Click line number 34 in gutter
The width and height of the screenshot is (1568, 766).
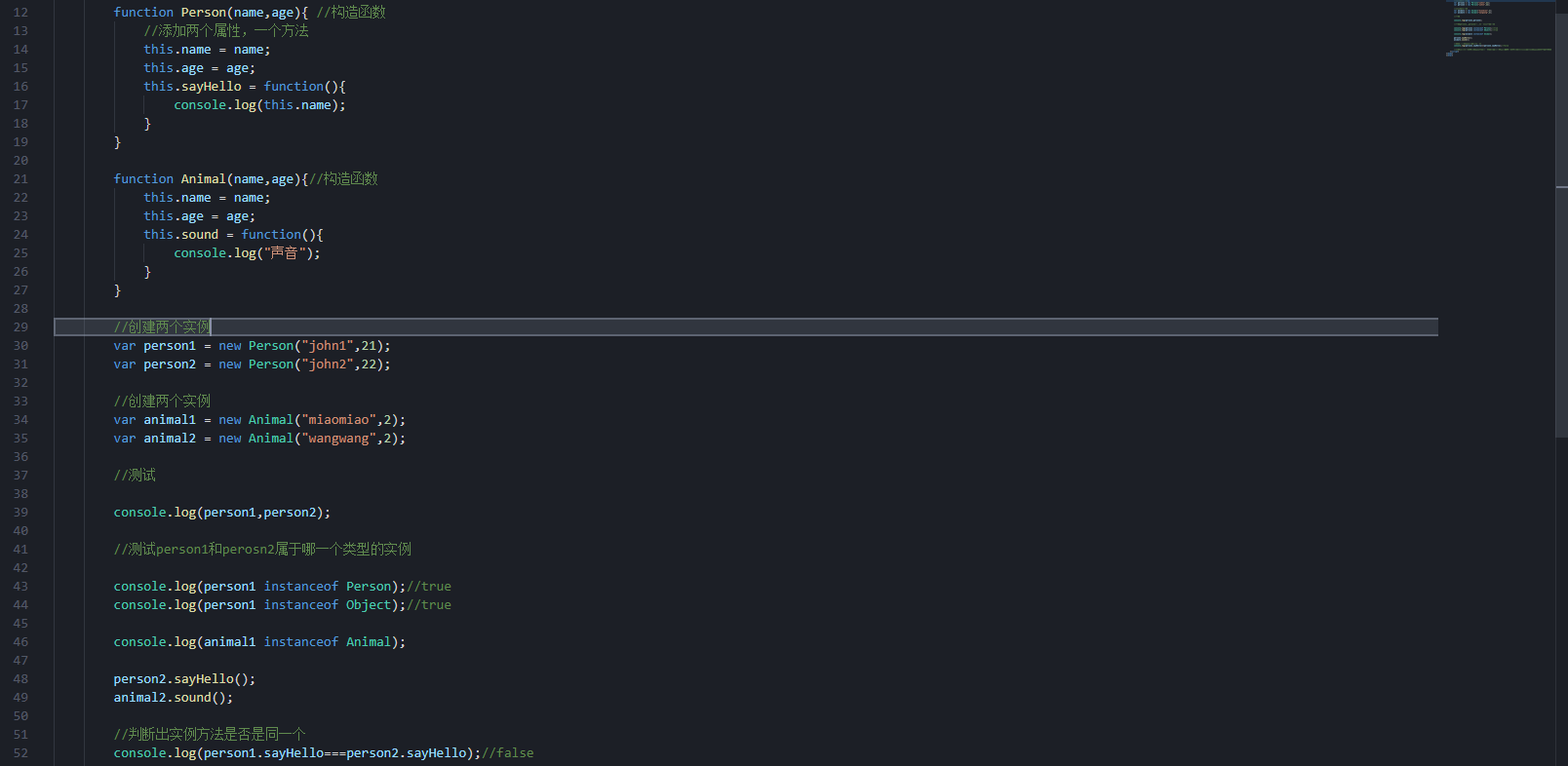pyautogui.click(x=20, y=420)
